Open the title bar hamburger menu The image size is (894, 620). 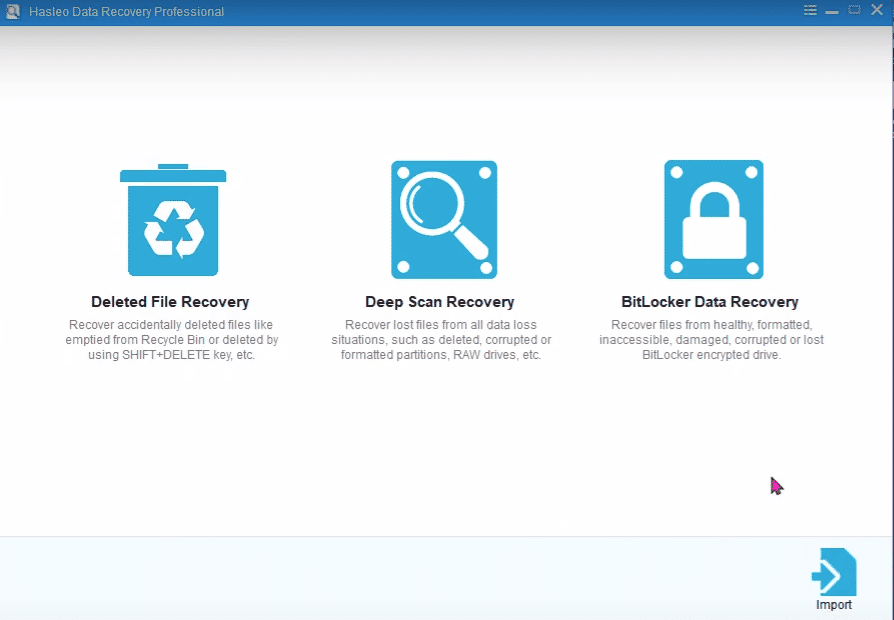tap(810, 10)
